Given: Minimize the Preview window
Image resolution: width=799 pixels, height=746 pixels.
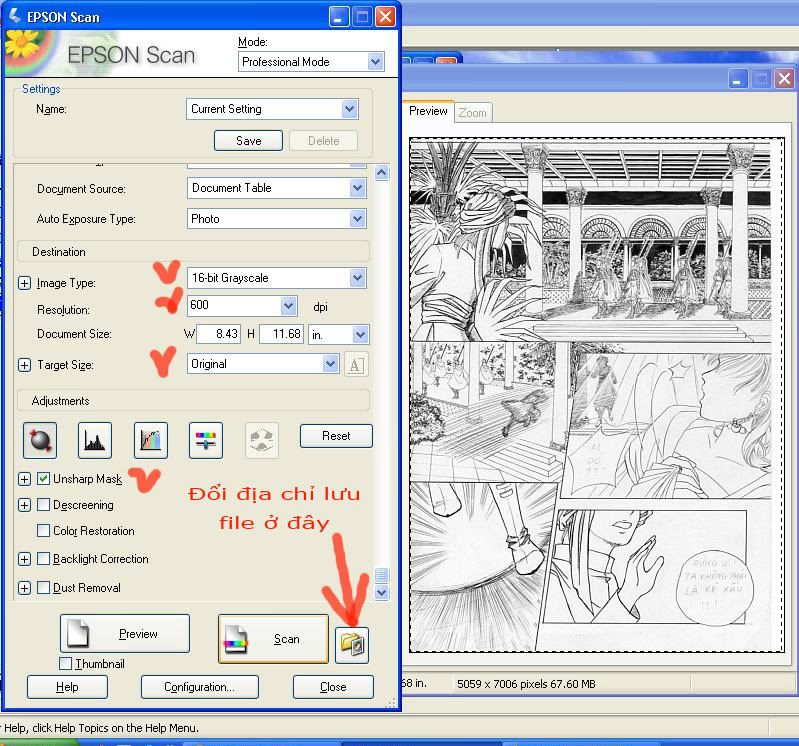Looking at the screenshot, I should coord(737,79).
